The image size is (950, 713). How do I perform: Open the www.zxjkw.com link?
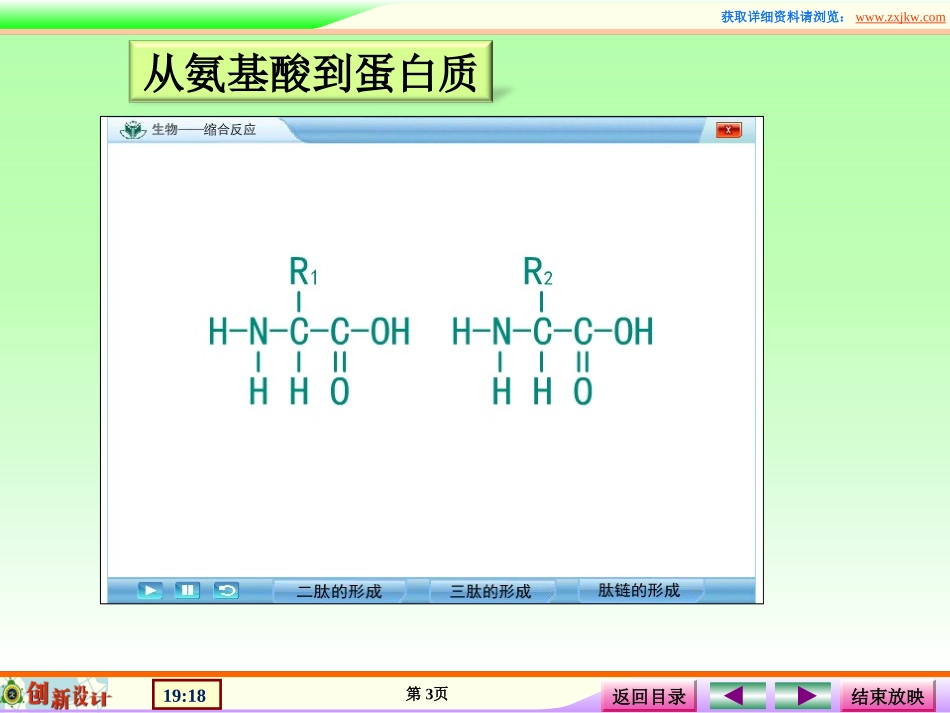900,17
